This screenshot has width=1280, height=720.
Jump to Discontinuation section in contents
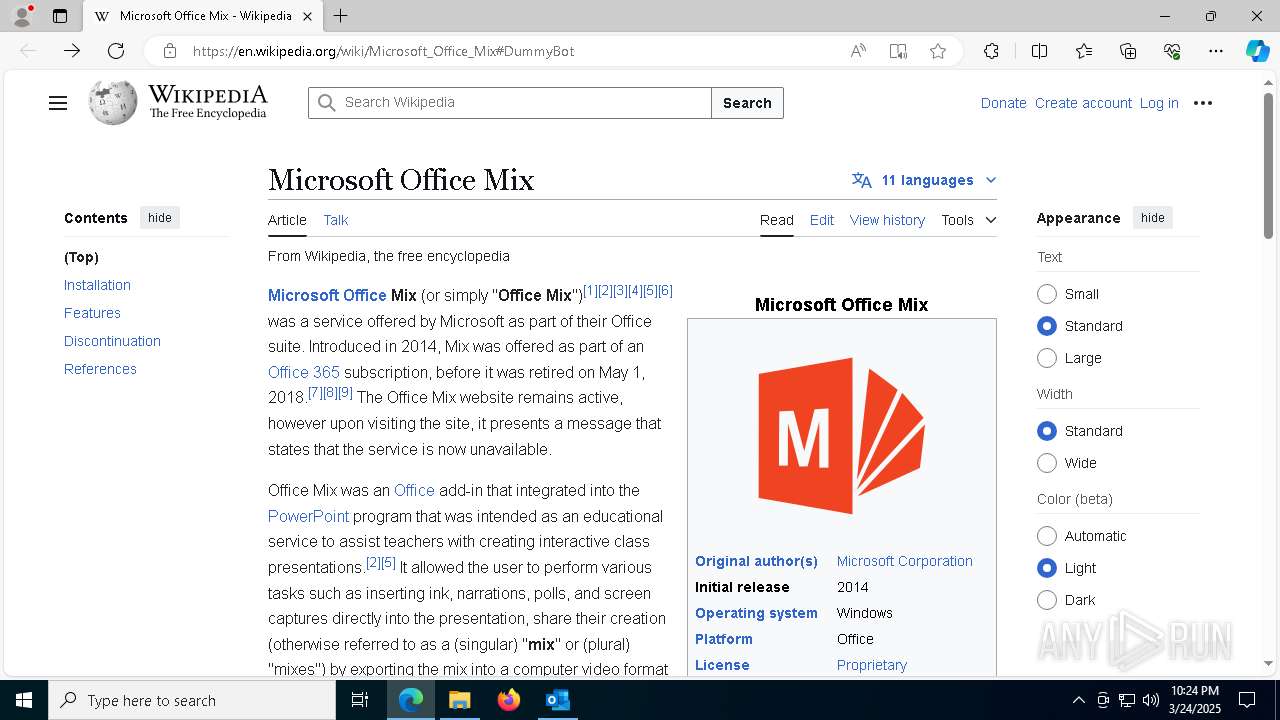(112, 341)
